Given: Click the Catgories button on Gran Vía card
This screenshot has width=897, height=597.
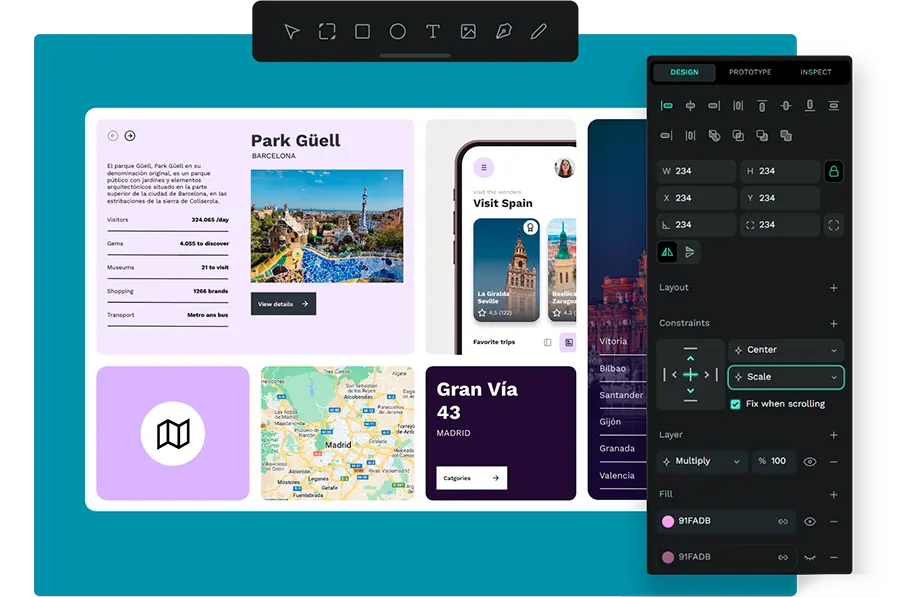Looking at the screenshot, I should (471, 478).
